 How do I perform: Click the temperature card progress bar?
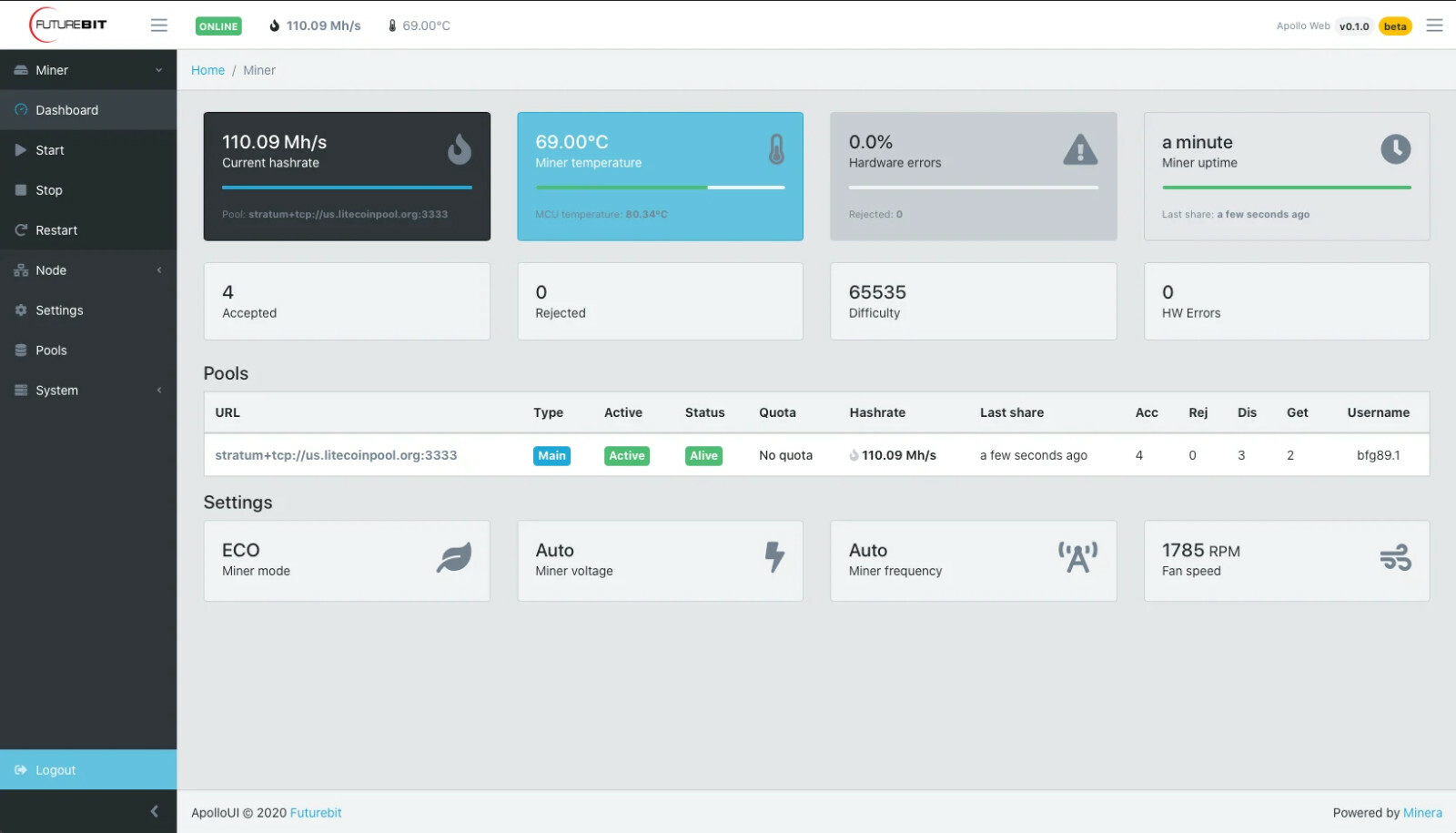click(660, 188)
